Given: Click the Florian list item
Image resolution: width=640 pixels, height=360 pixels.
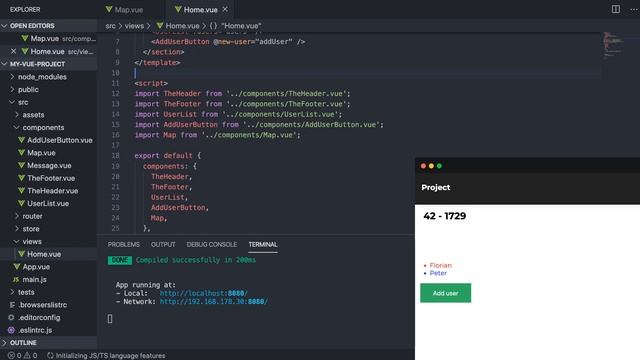Looking at the screenshot, I should (x=440, y=265).
